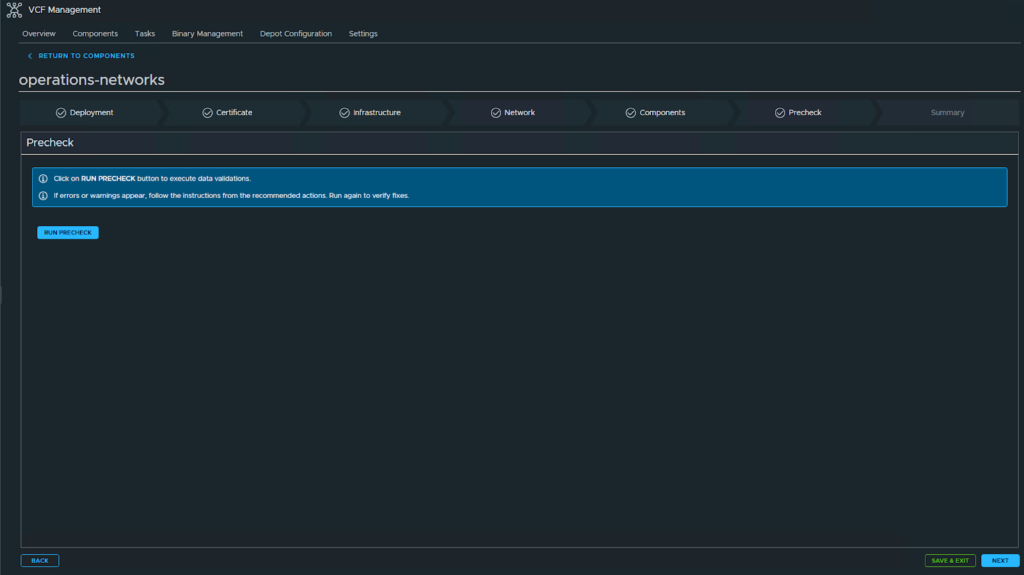This screenshot has width=1024, height=575.
Task: Select the Precheck wizard step label
Action: click(x=805, y=112)
